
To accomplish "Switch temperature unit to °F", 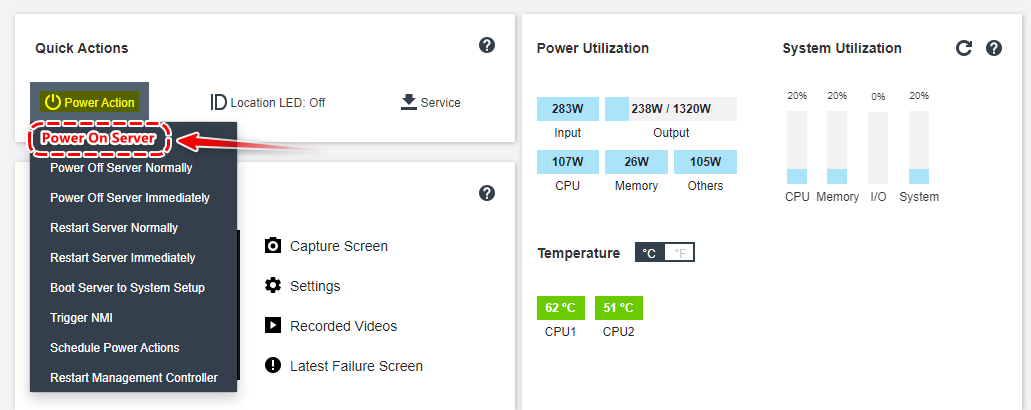I will pyautogui.click(x=680, y=253).
